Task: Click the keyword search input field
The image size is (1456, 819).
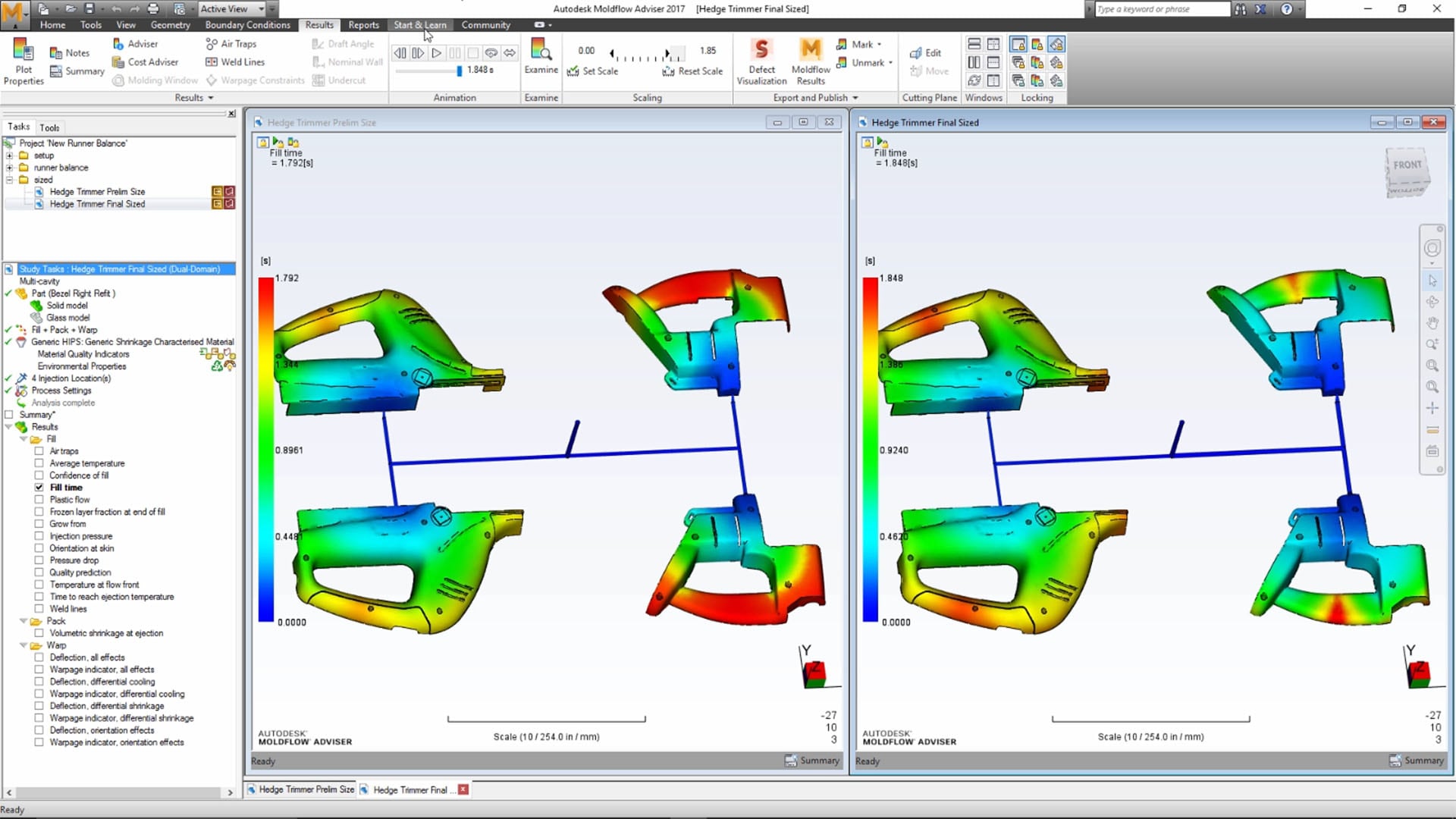Action: click(x=1162, y=9)
